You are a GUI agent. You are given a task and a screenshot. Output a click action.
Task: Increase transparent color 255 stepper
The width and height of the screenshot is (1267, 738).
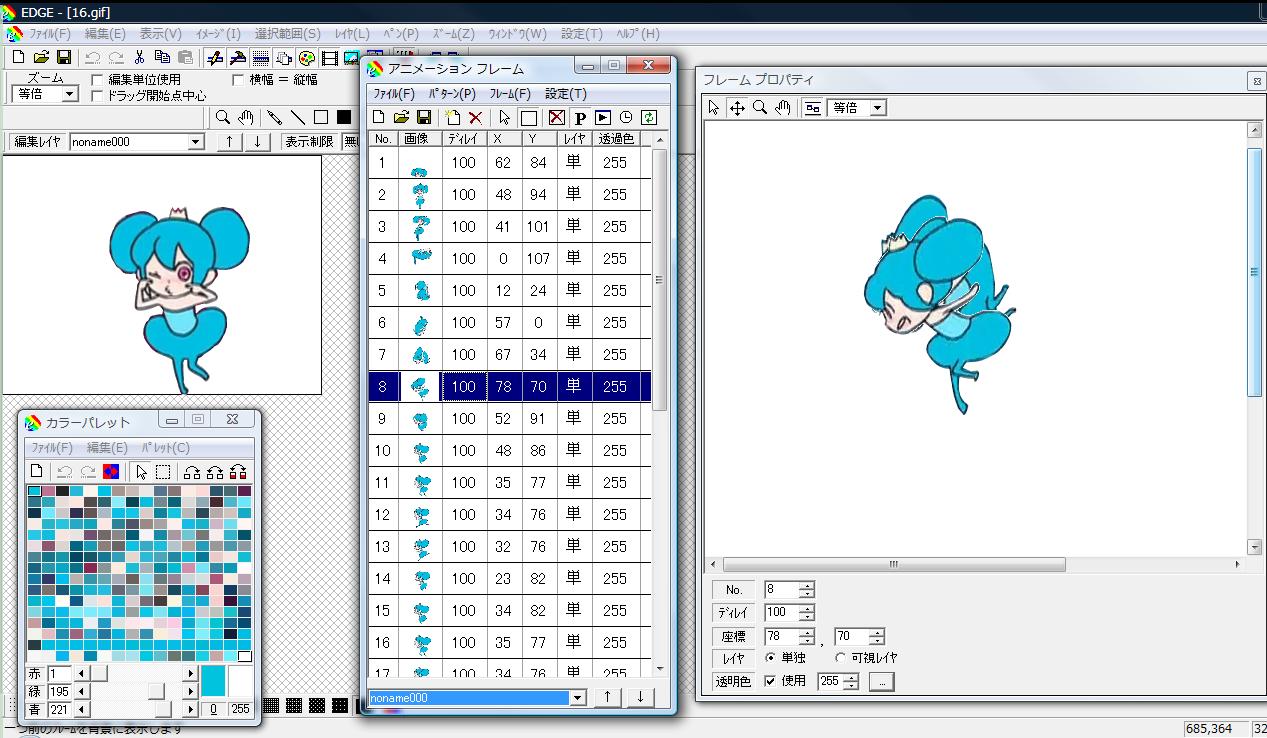tap(851, 677)
